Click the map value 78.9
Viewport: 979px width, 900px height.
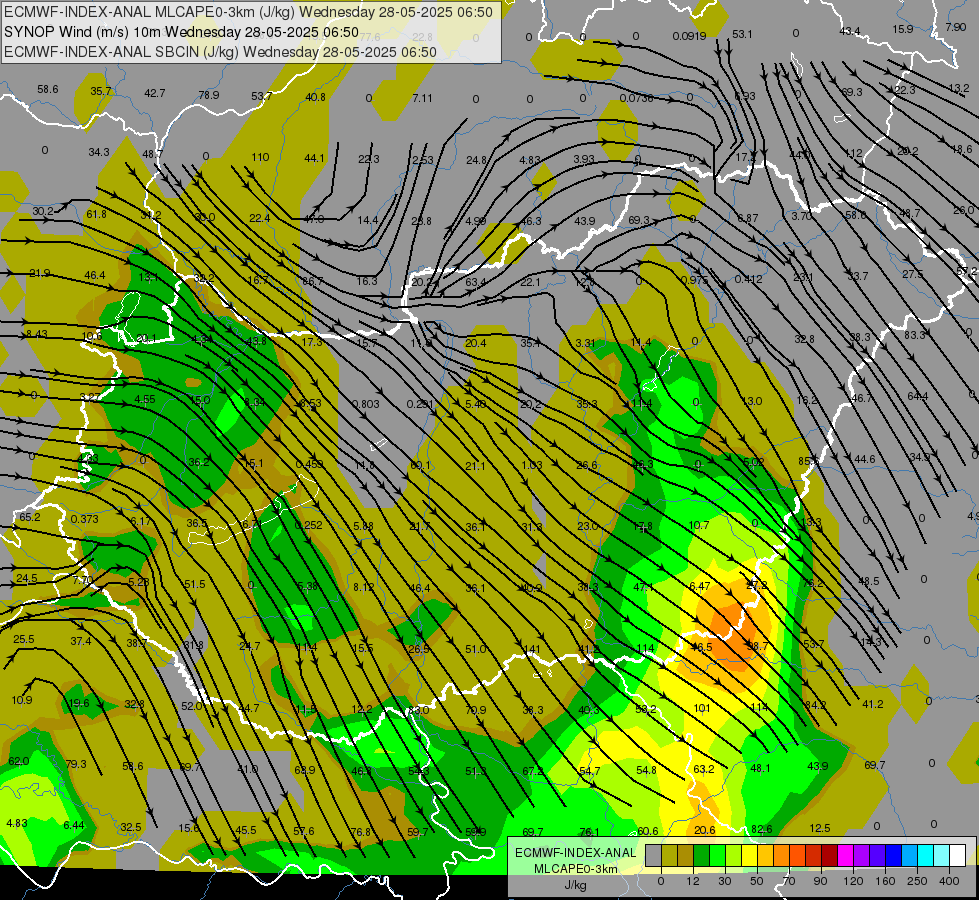pyautogui.click(x=209, y=95)
